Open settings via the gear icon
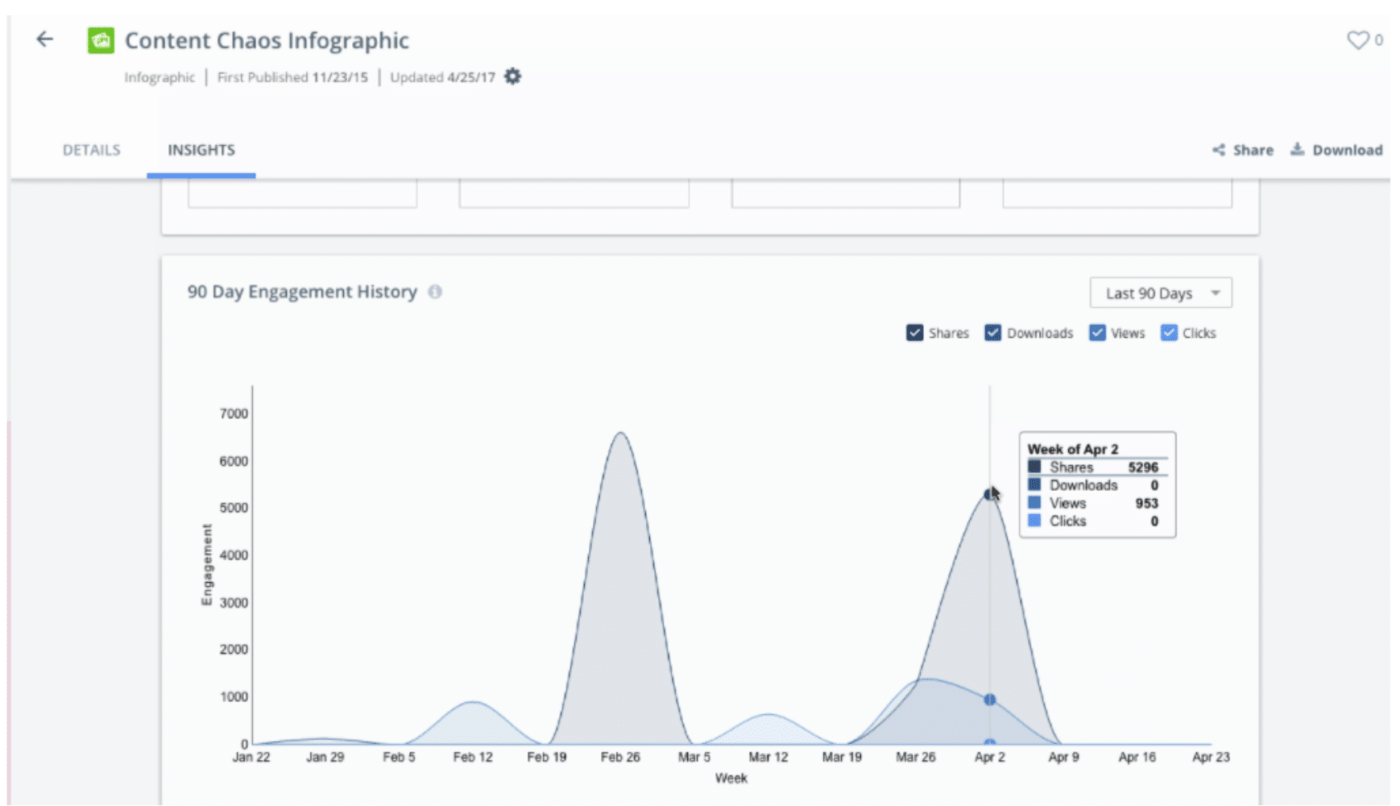Screen dimensions: 1400x806 [x=514, y=77]
